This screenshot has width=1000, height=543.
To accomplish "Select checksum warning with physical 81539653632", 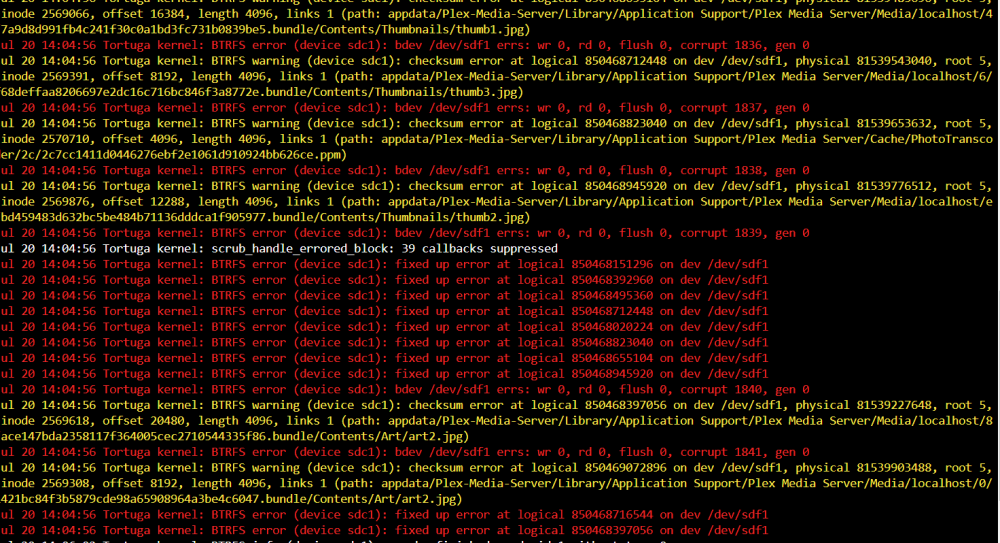I will point(497,124).
